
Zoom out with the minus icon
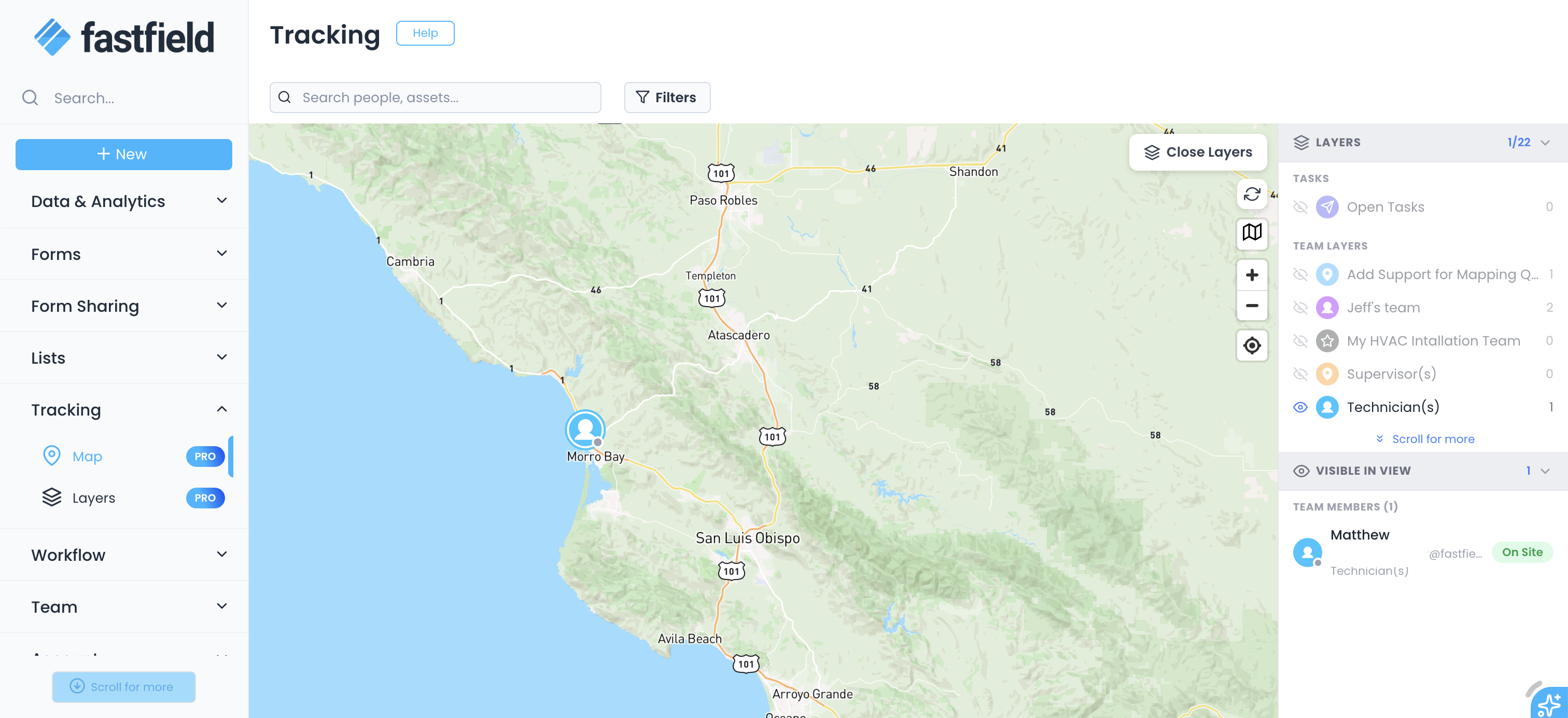pos(1252,306)
